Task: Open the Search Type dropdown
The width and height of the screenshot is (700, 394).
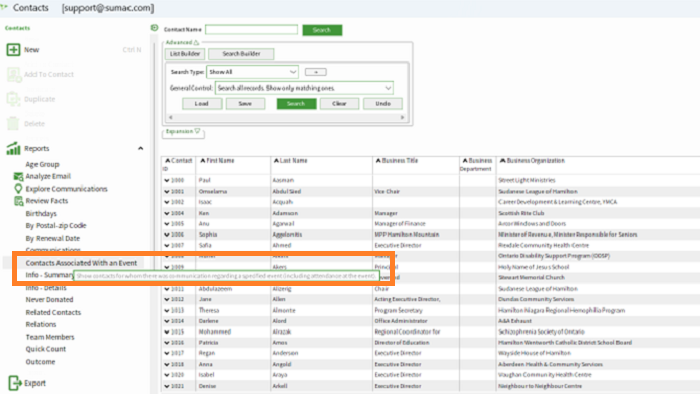Action: pos(293,72)
